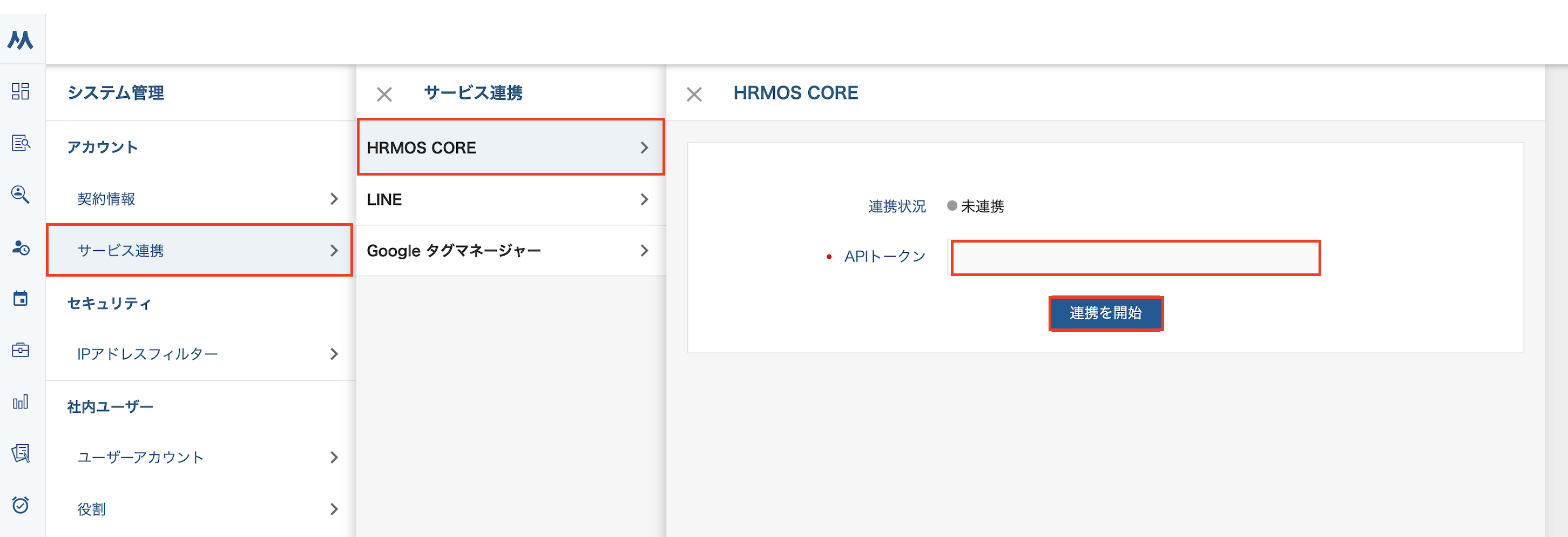The width and height of the screenshot is (1568, 537).
Task: Select LINE integration row
Action: 511,200
